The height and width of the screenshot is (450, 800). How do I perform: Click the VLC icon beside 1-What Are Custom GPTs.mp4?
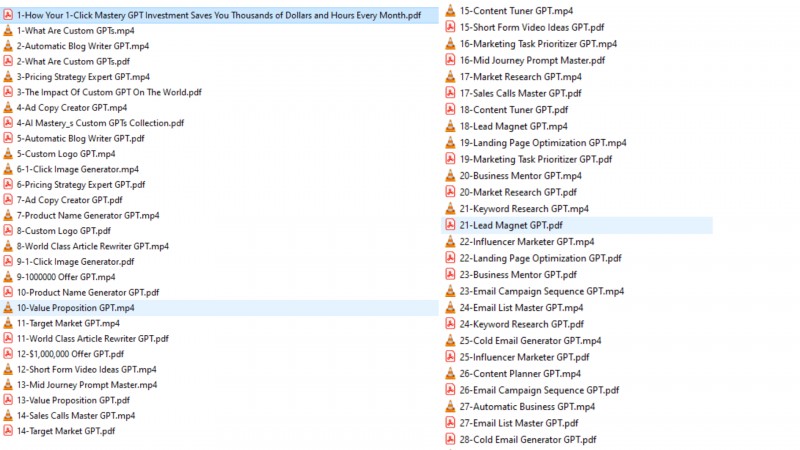pyautogui.click(x=8, y=31)
